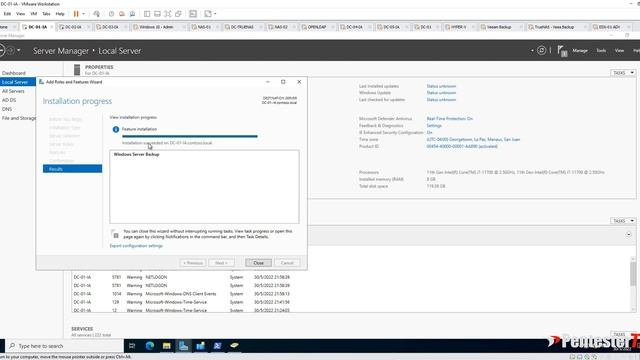
Task: Open the console view icon in toolbar
Action: (x=193, y=13)
